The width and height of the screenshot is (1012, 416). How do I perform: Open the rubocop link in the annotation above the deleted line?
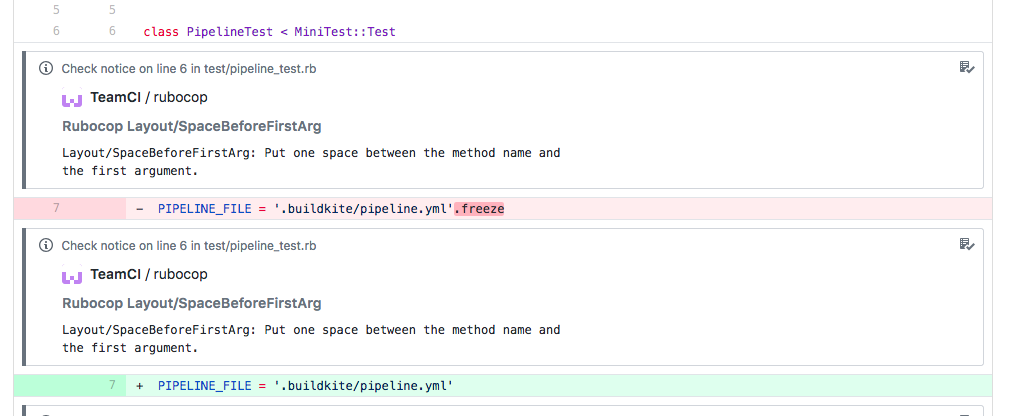pos(180,98)
